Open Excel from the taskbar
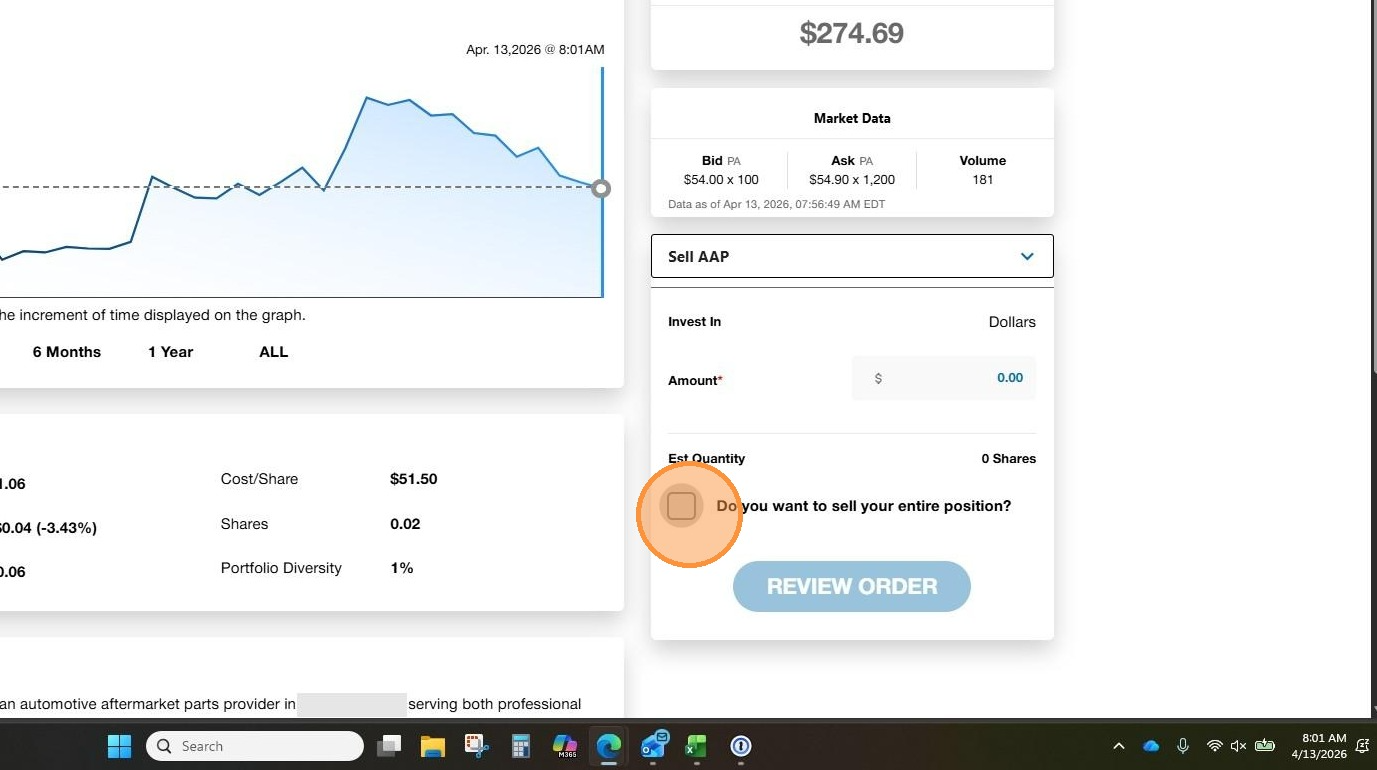The width and height of the screenshot is (1377, 770). point(696,746)
